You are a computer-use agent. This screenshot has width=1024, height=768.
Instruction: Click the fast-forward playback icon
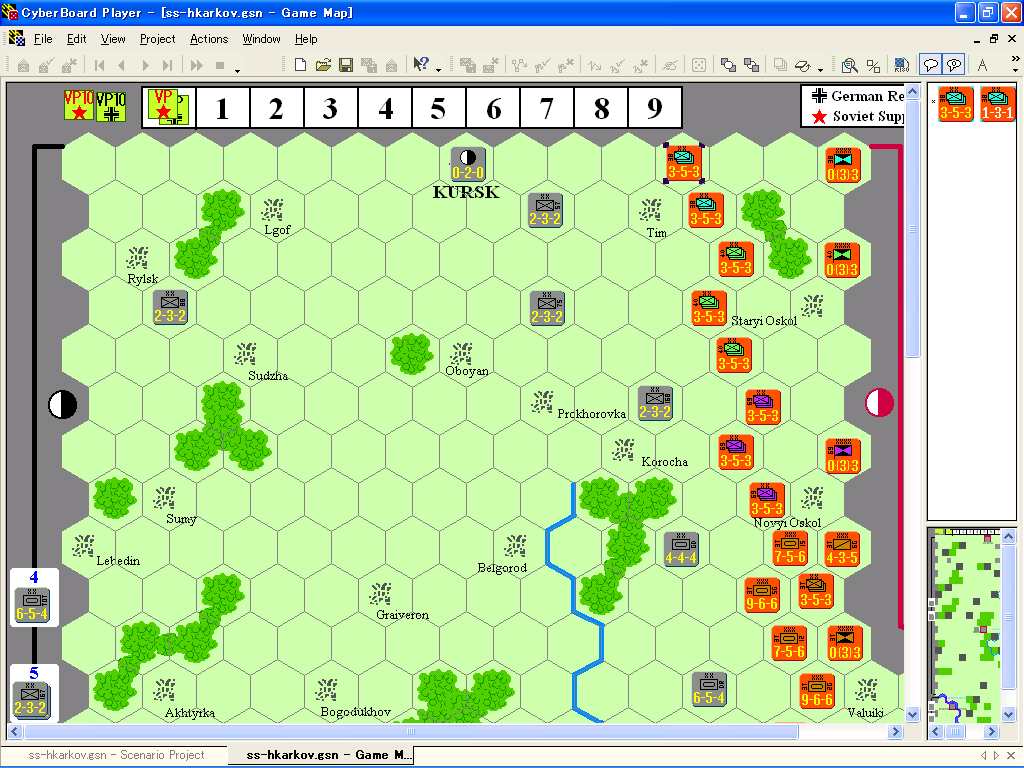(196, 65)
